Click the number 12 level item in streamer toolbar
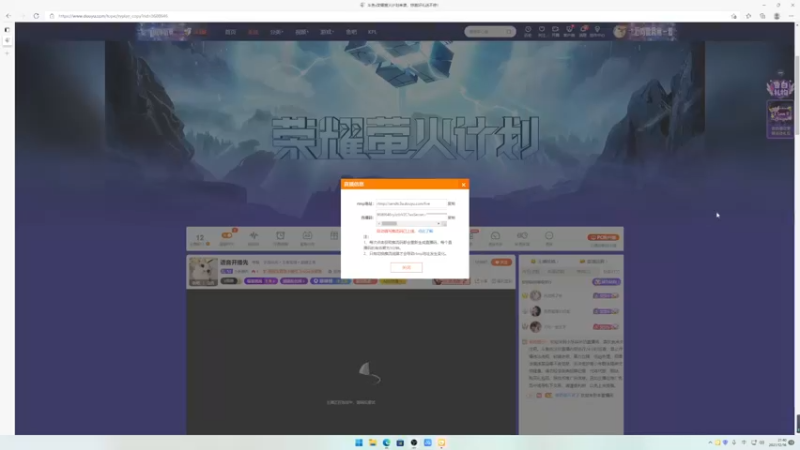The height and width of the screenshot is (450, 800). [x=200, y=239]
